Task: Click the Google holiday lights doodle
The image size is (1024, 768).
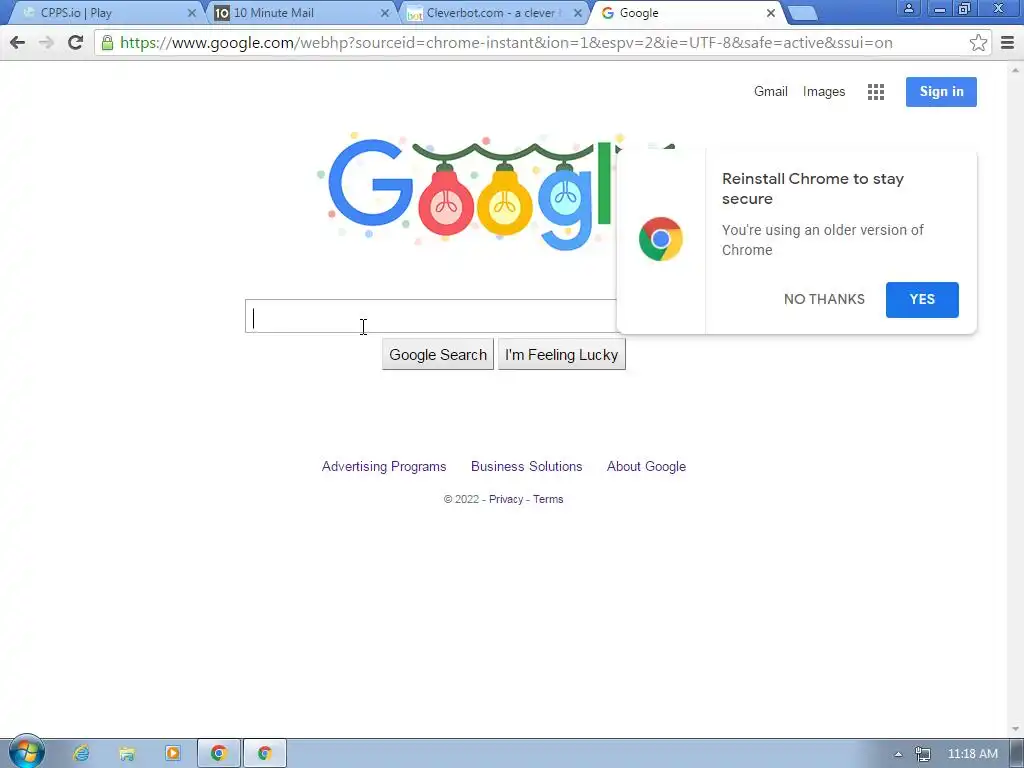Action: (466, 191)
